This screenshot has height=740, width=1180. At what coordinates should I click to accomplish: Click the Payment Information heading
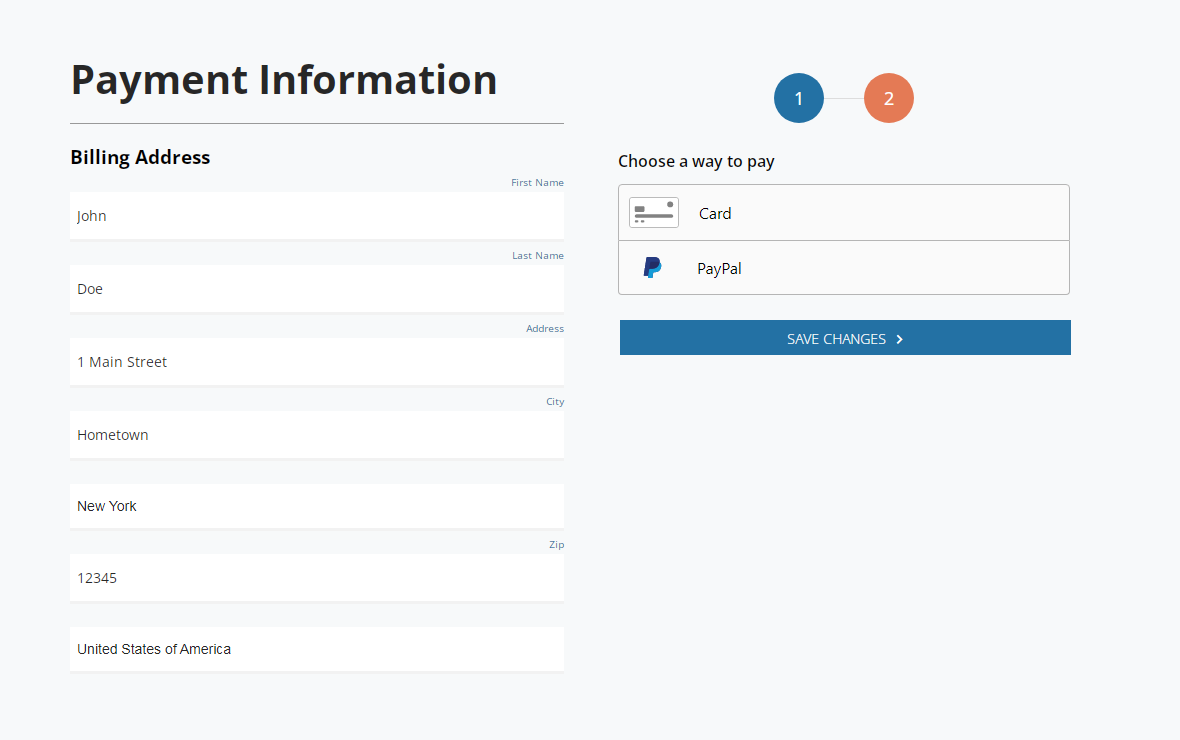[x=284, y=80]
